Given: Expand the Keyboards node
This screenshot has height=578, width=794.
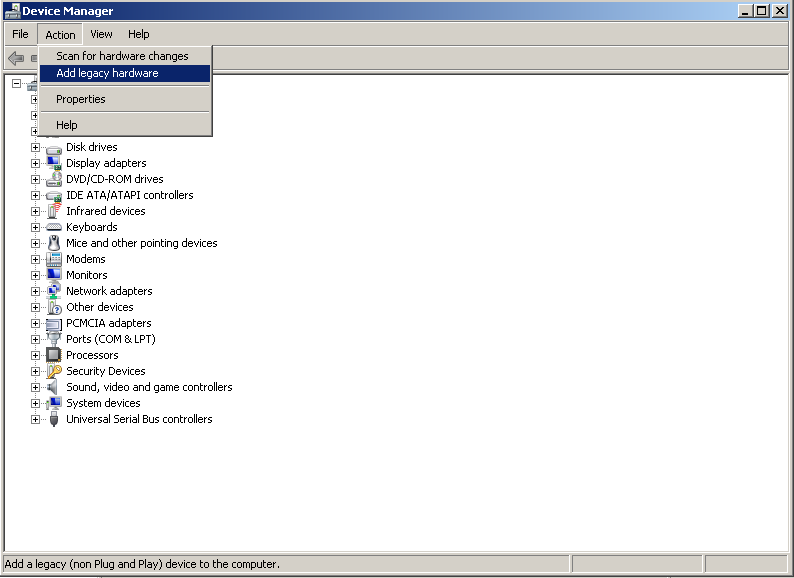Looking at the screenshot, I should tap(35, 227).
